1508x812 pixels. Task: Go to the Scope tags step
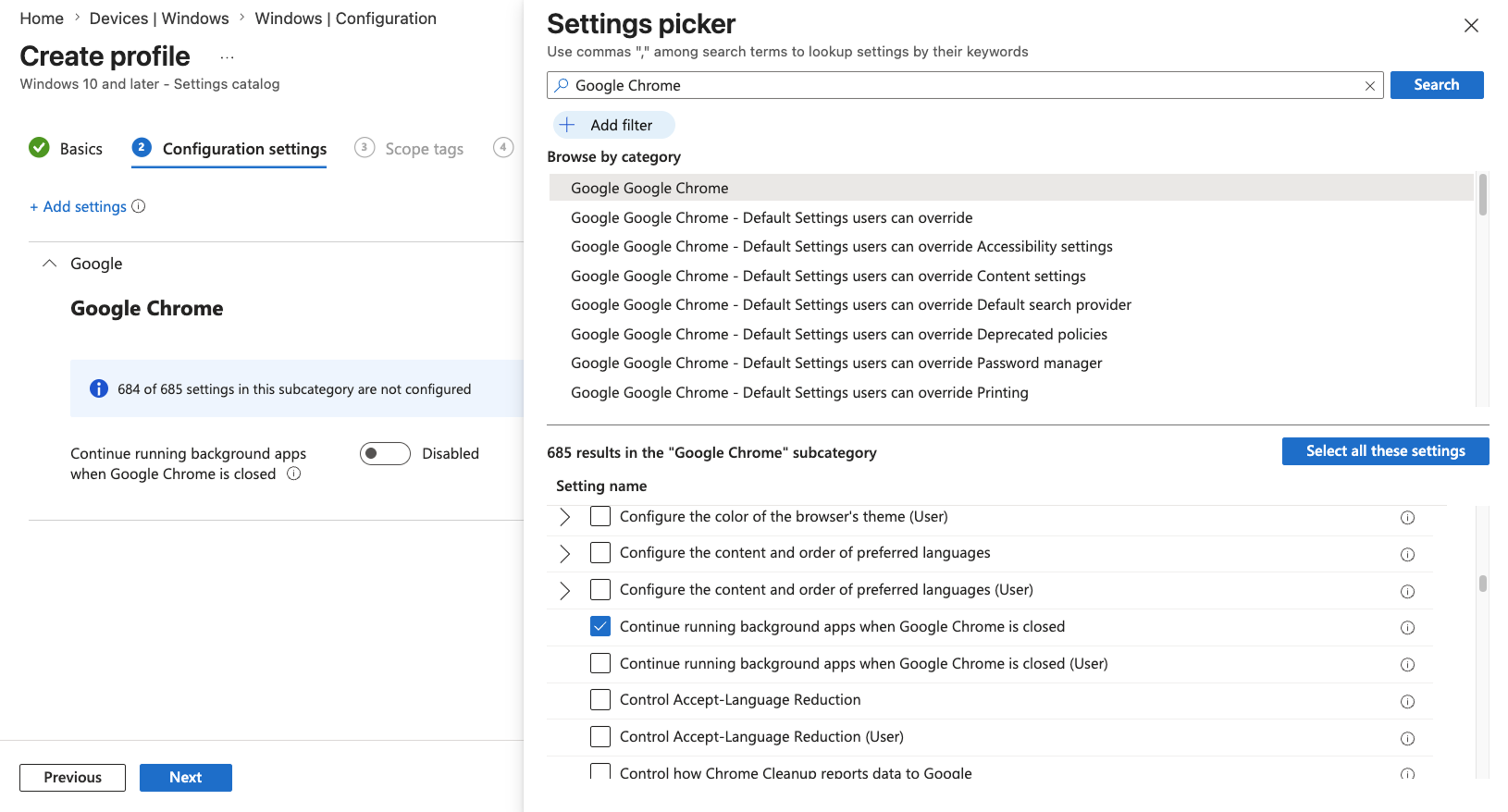[409, 149]
